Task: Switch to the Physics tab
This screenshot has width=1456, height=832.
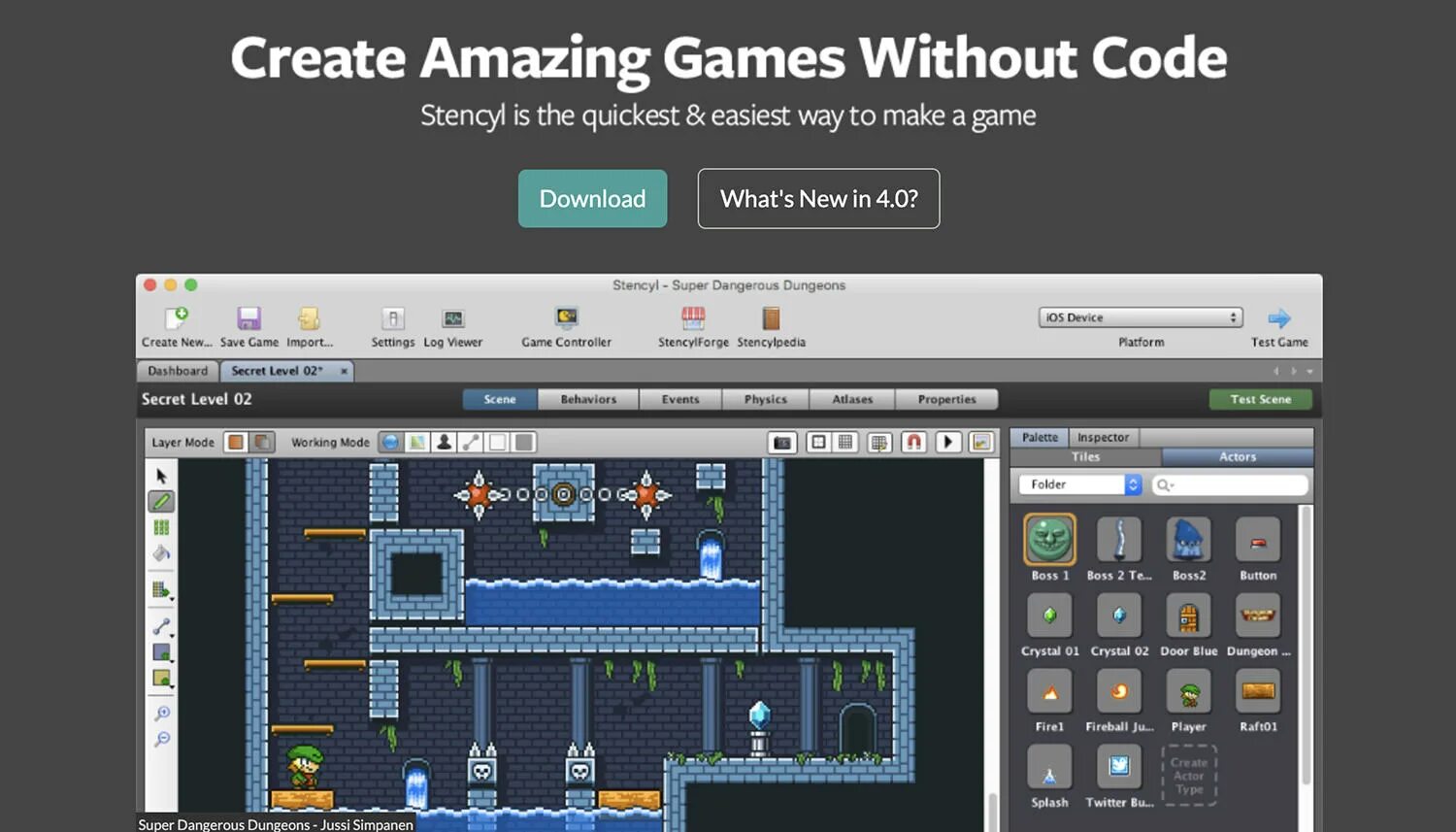Action: [x=766, y=399]
